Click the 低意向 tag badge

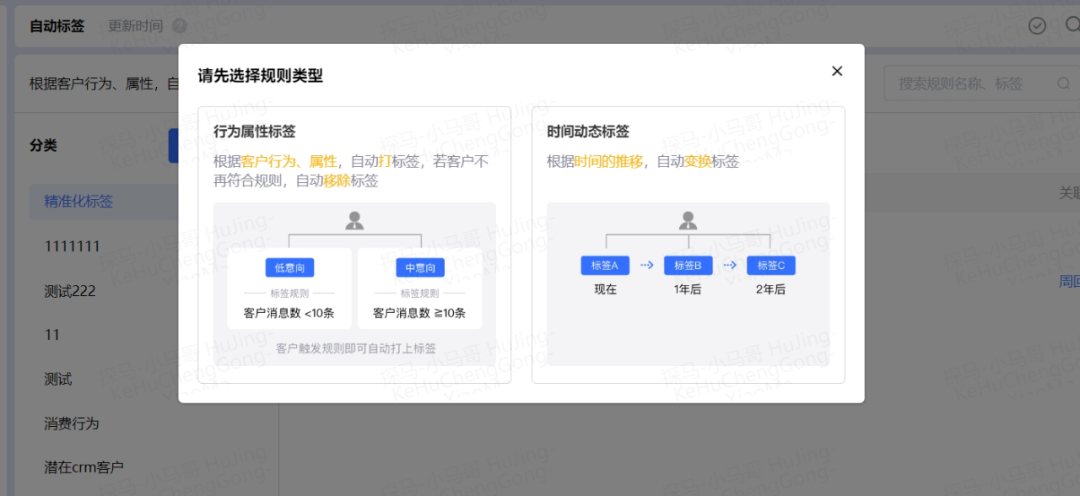290,268
